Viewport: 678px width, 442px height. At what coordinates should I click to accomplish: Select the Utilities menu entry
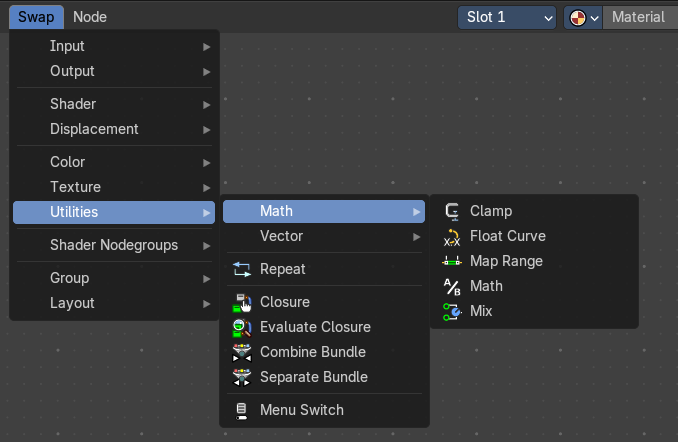114,212
